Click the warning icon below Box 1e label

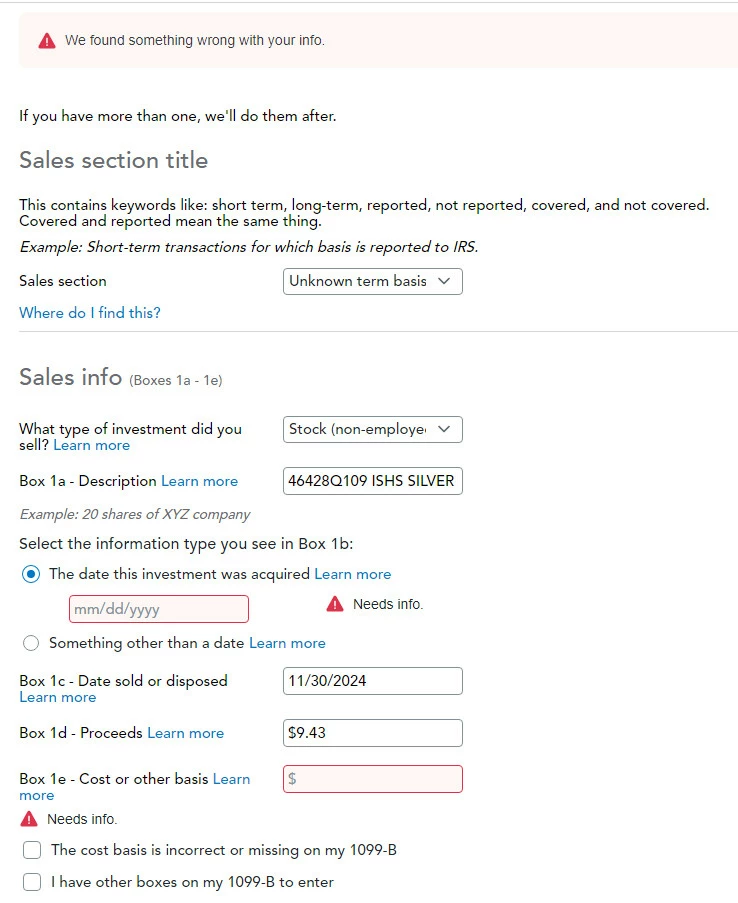click(x=29, y=819)
